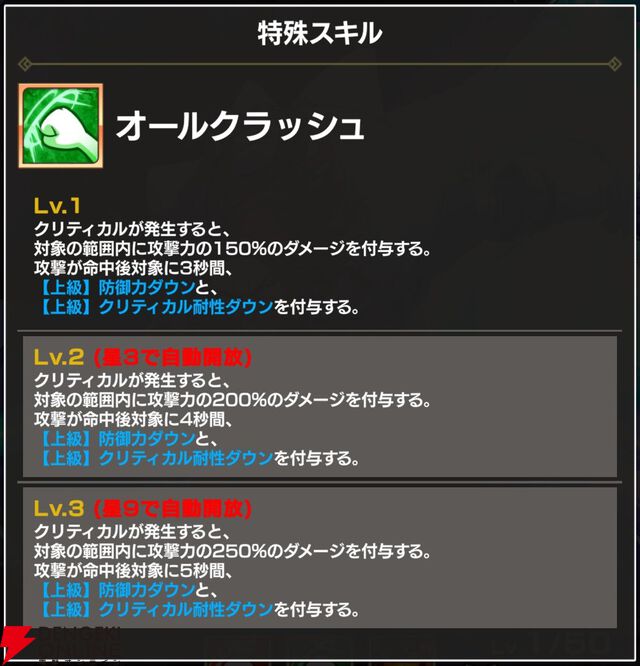The height and width of the screenshot is (666, 640).
Task: Click the 250% damage text in Lv.3
Action: click(x=240, y=551)
